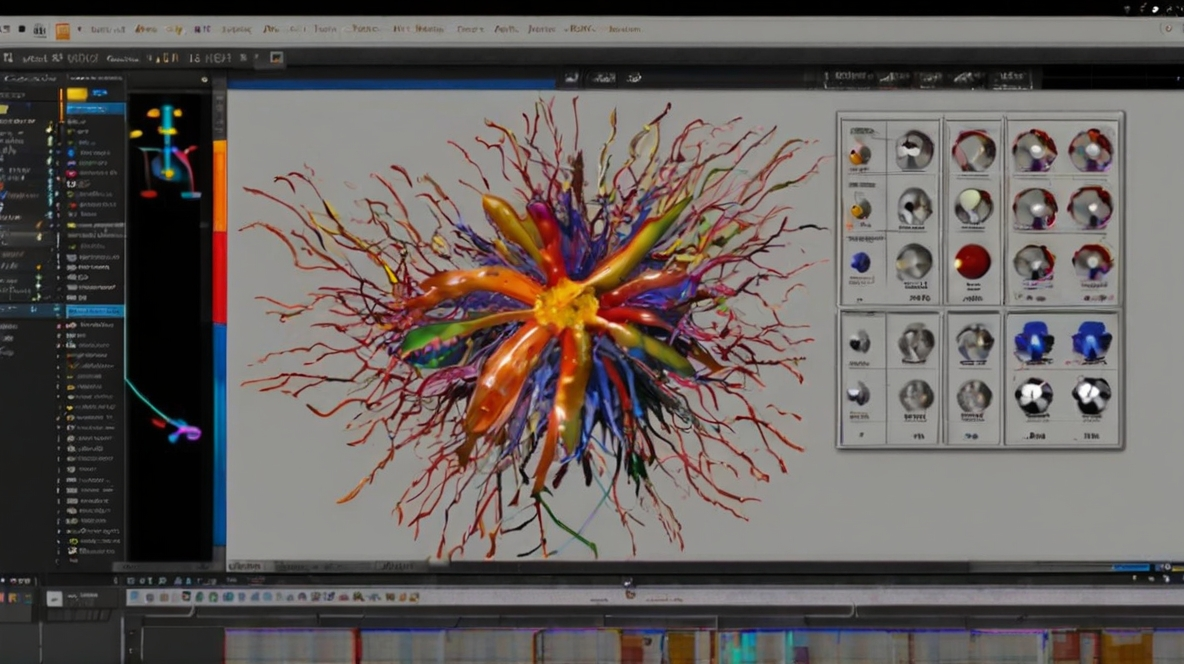Image resolution: width=1184 pixels, height=664 pixels.
Task: Click the node graph preview at top of dark panel
Action: (168, 153)
